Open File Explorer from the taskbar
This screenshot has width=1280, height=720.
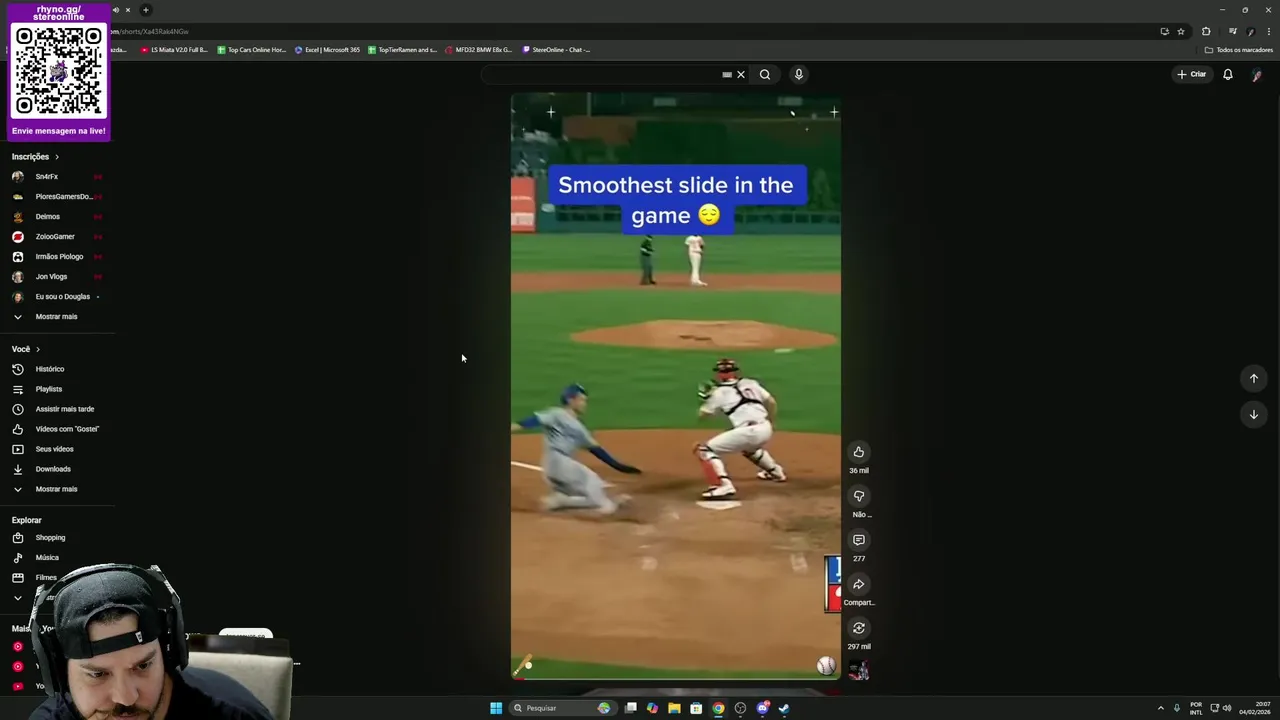pos(674,708)
